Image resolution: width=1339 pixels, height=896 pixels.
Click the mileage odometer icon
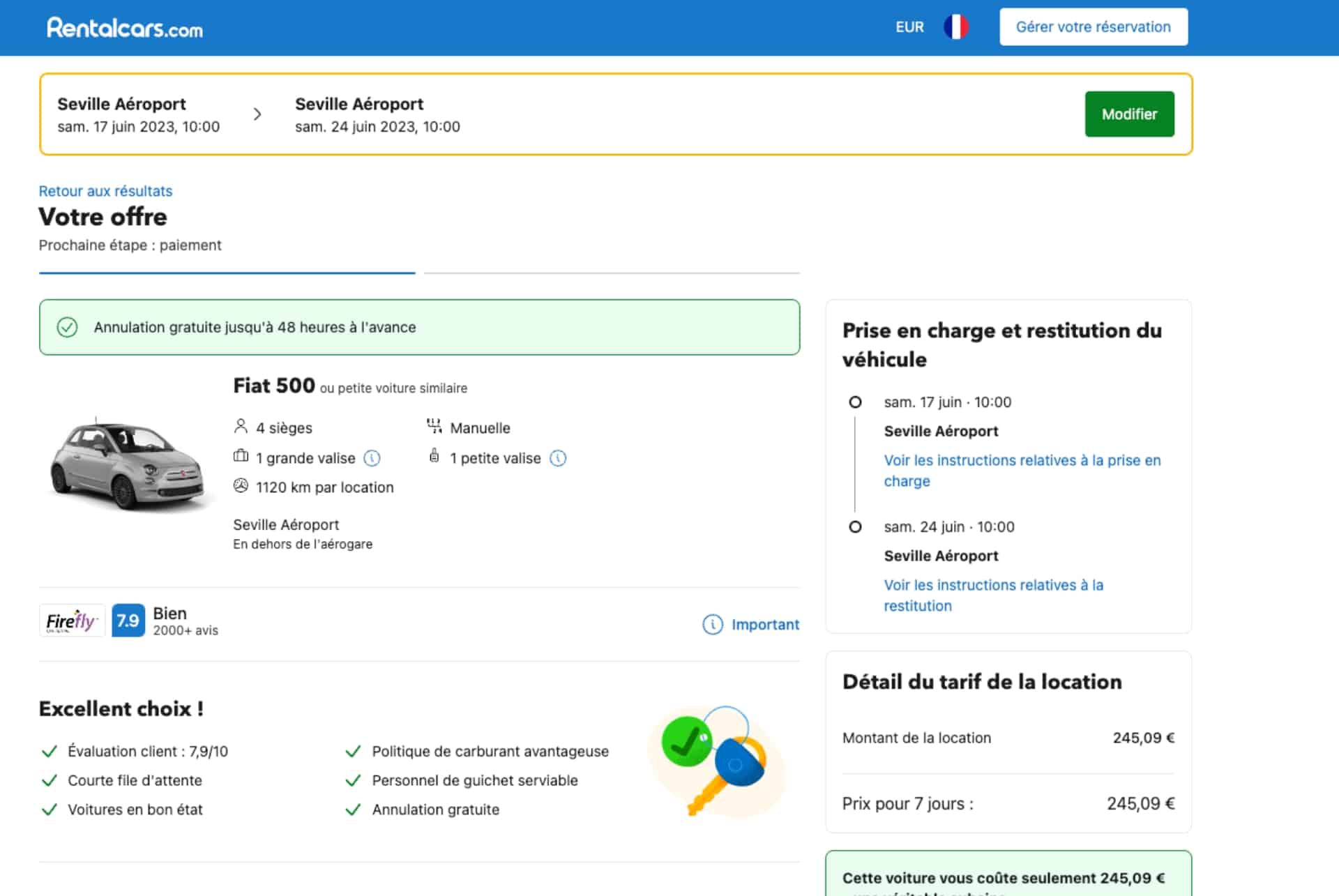[x=241, y=486]
